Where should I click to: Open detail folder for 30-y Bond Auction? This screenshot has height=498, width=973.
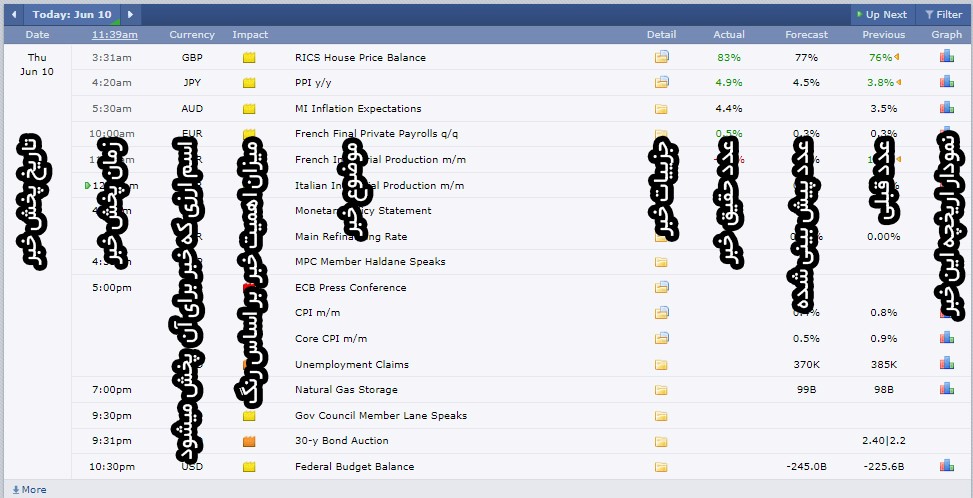click(661, 441)
